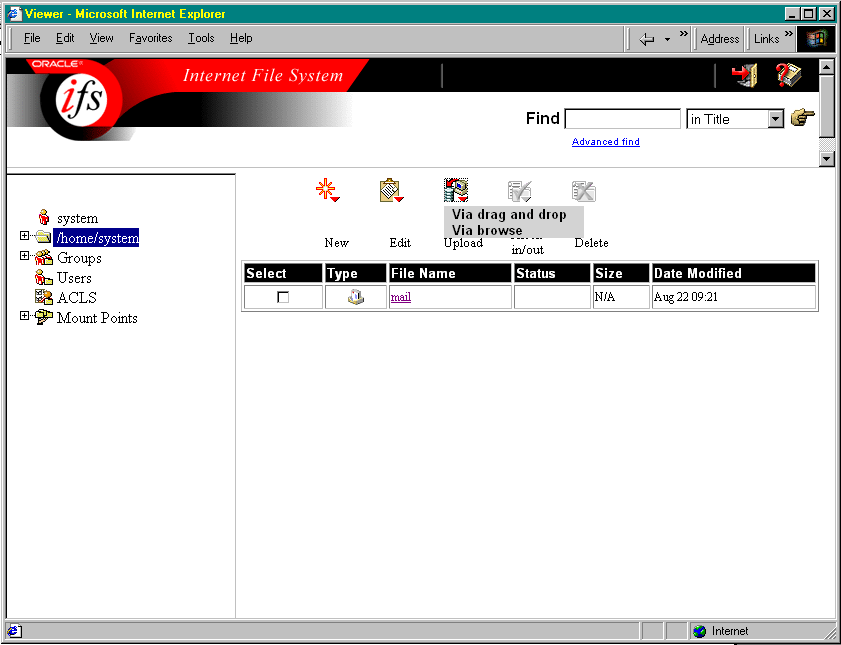Open the Help menu
Screen dimensions: 841x645
241,38
